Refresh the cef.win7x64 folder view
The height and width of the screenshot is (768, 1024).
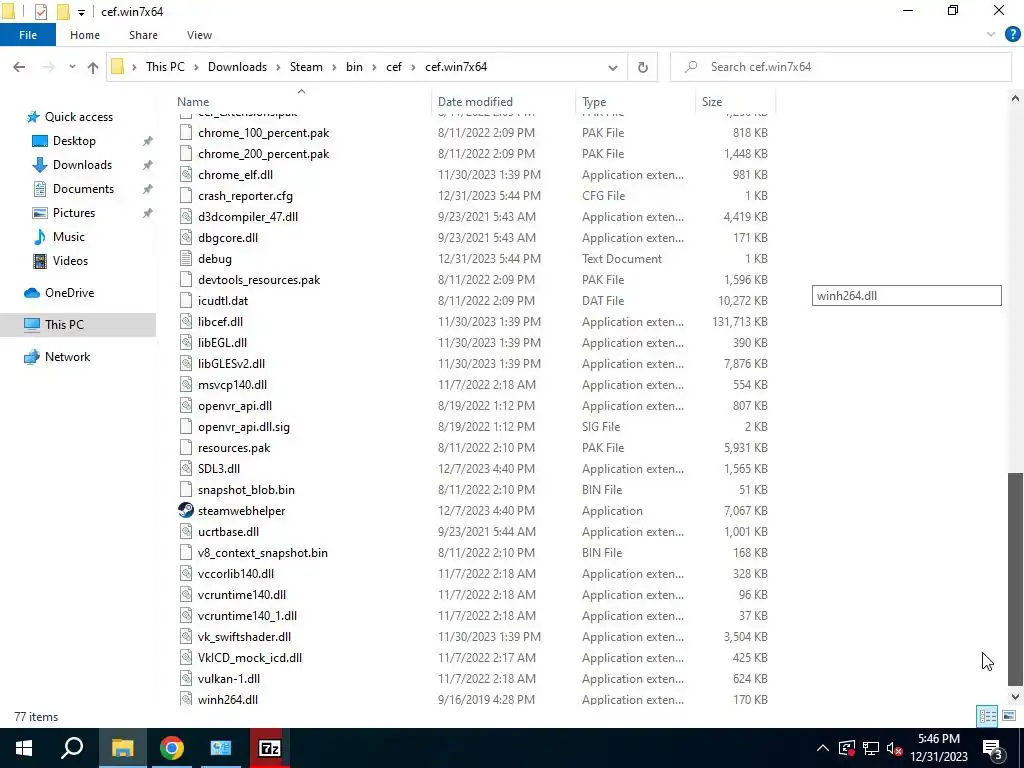[643, 67]
